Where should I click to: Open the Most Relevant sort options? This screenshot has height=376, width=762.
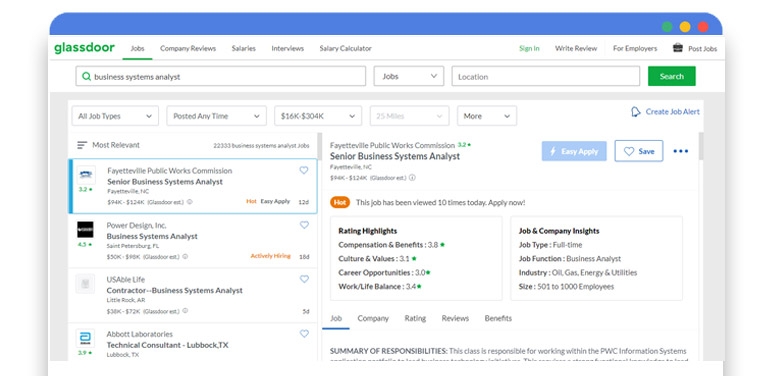pyautogui.click(x=108, y=145)
